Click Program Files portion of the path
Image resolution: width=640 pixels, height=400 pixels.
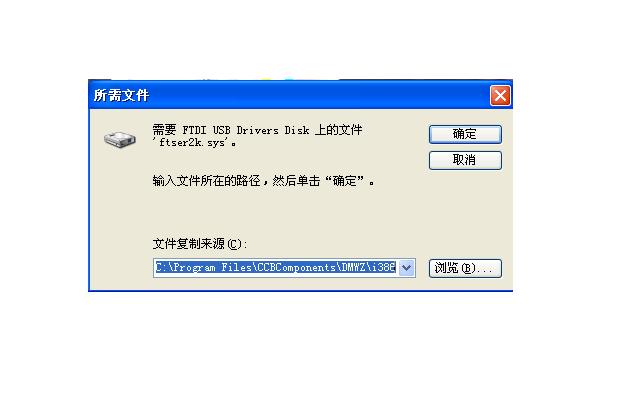tap(212, 267)
